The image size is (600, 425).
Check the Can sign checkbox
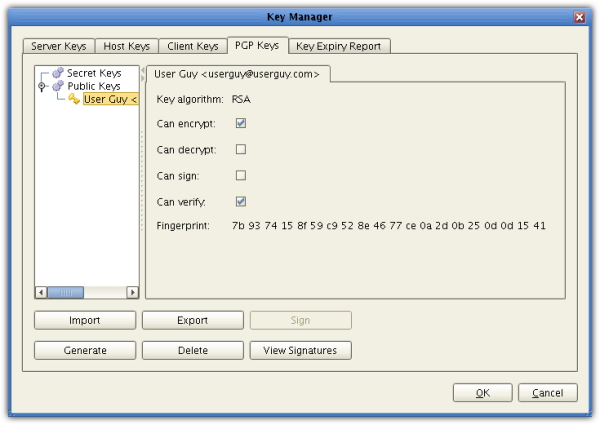pos(240,175)
